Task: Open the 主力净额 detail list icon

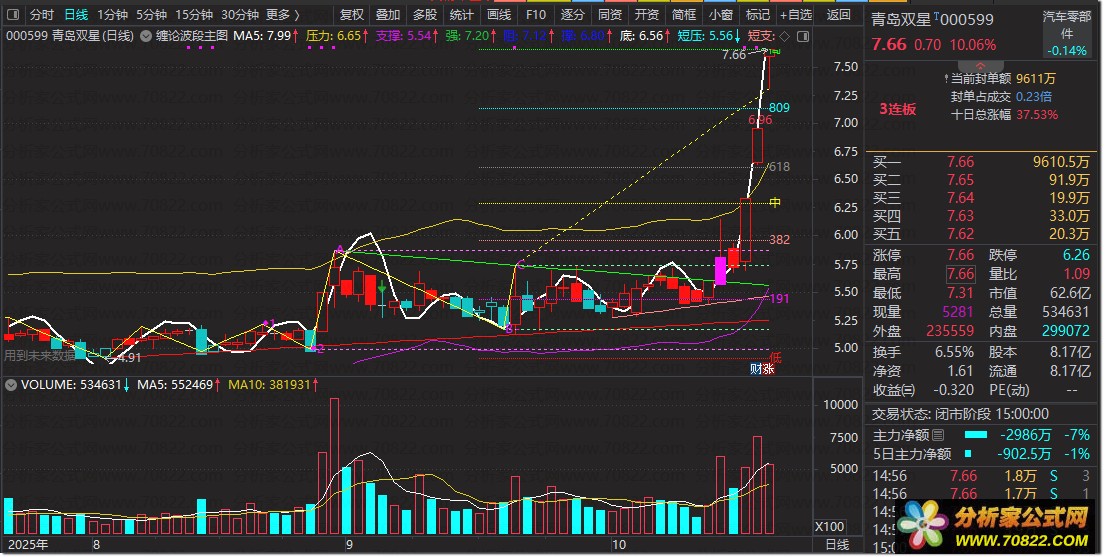Action: [x=939, y=435]
